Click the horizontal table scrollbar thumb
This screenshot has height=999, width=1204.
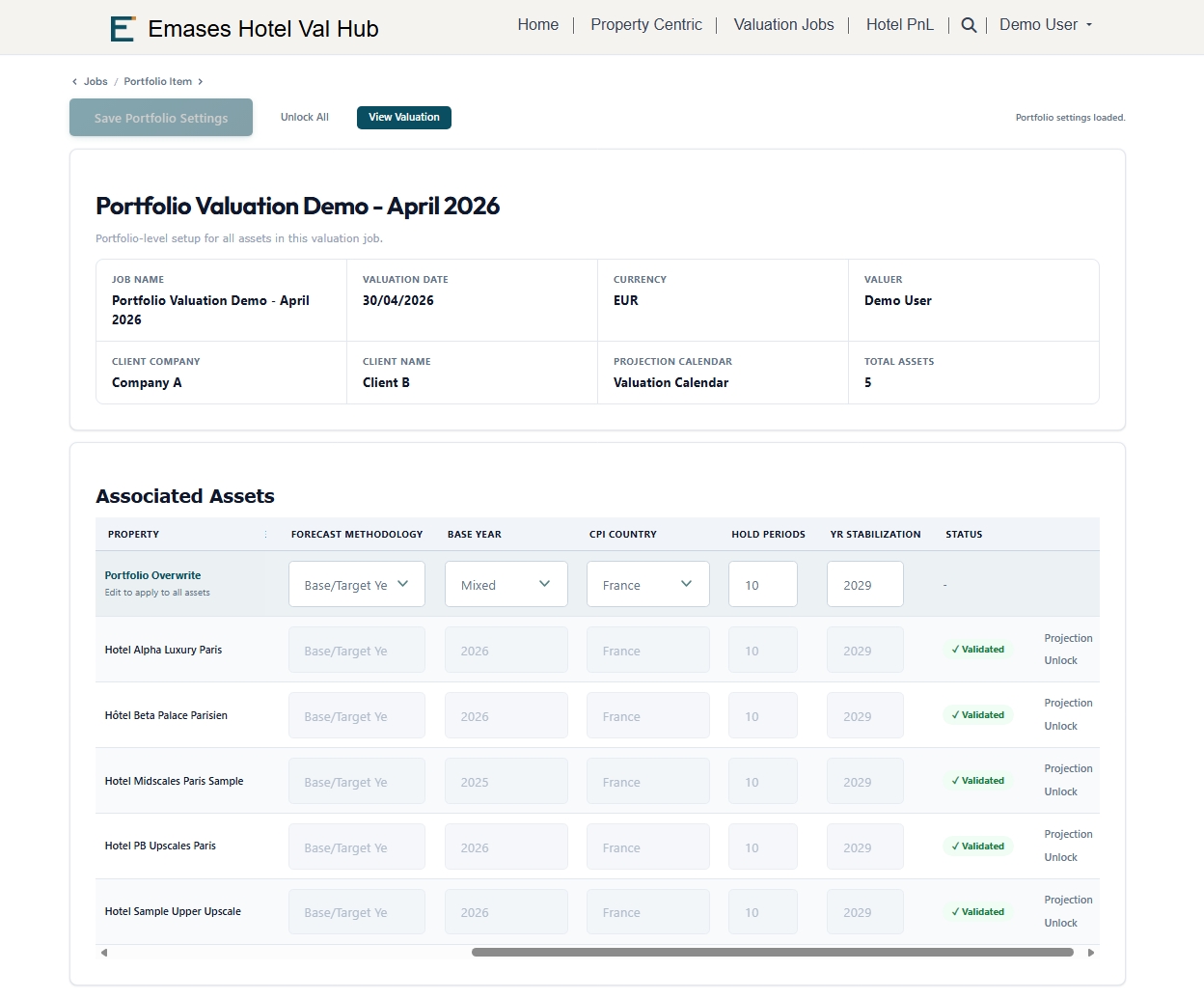[772, 953]
